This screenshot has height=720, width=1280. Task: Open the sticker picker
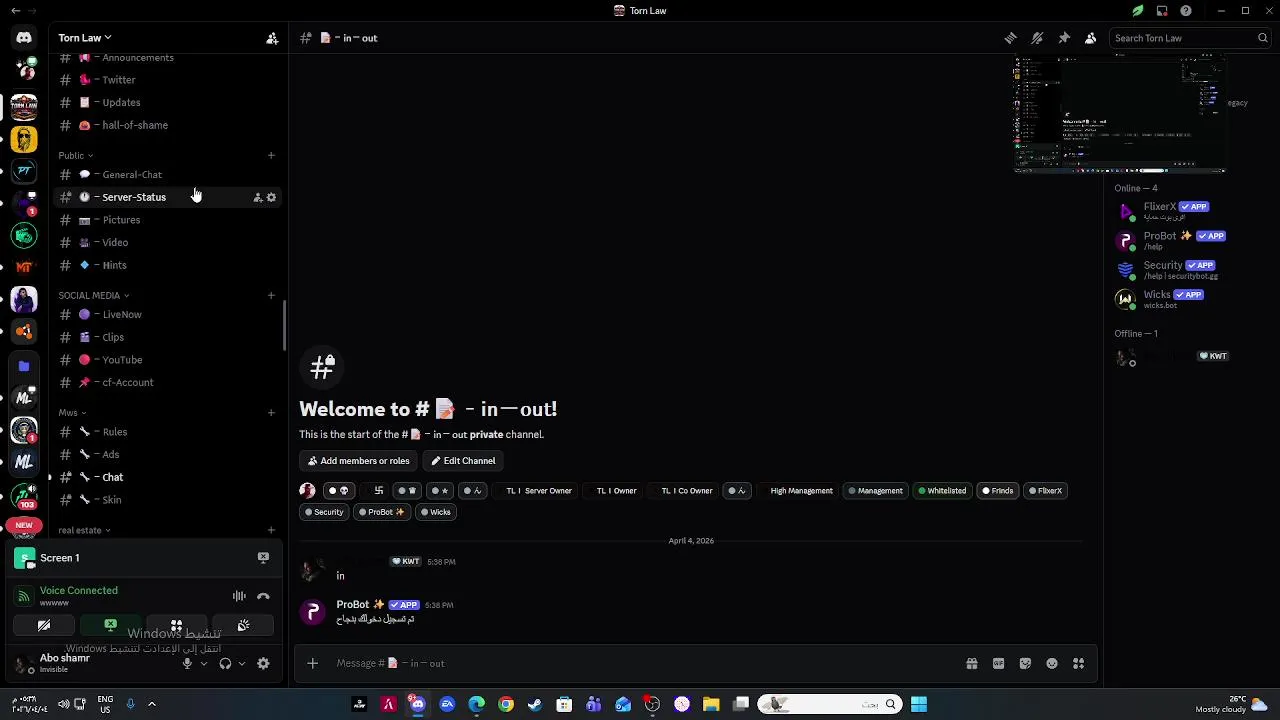pos(1025,663)
